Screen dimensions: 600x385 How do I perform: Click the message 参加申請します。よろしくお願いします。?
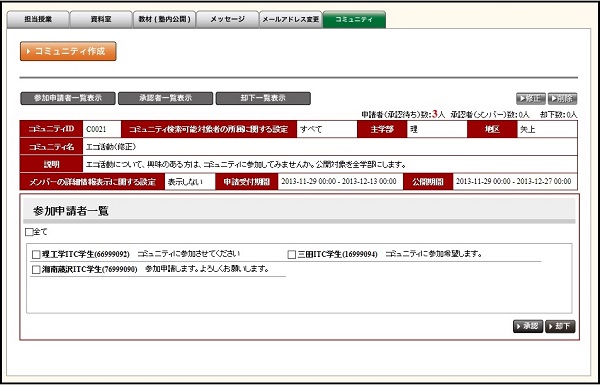tap(207, 269)
